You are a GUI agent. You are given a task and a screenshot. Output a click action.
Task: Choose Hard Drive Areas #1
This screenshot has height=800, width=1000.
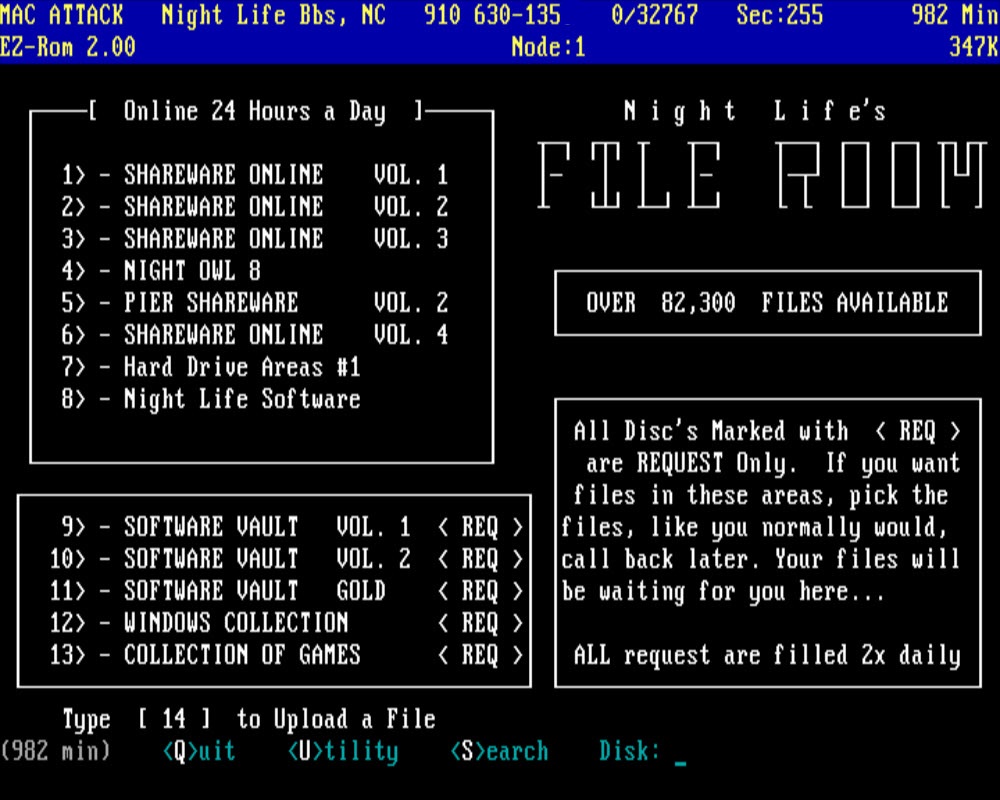tap(241, 367)
